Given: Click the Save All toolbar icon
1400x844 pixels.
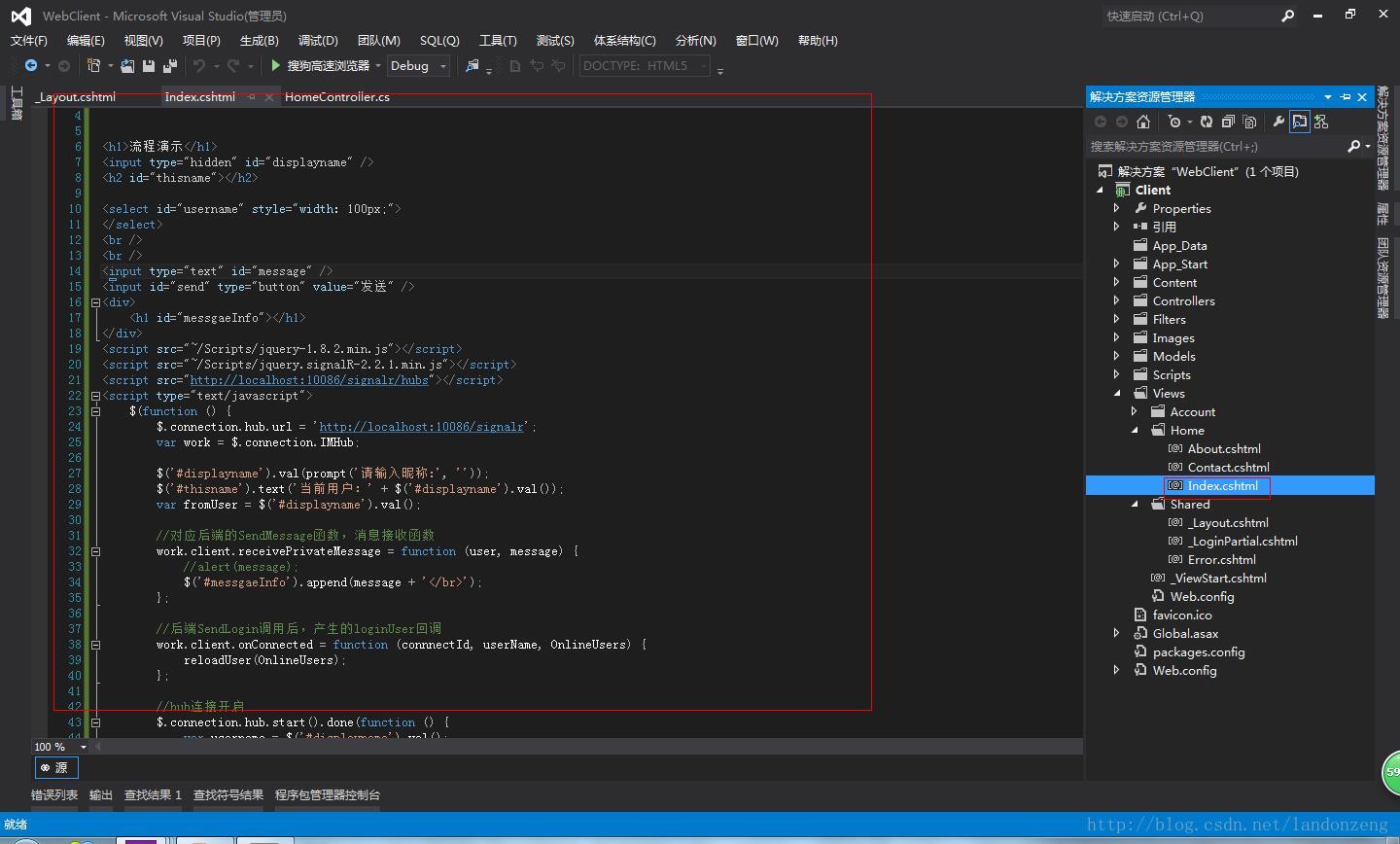Looking at the screenshot, I should coord(169,66).
